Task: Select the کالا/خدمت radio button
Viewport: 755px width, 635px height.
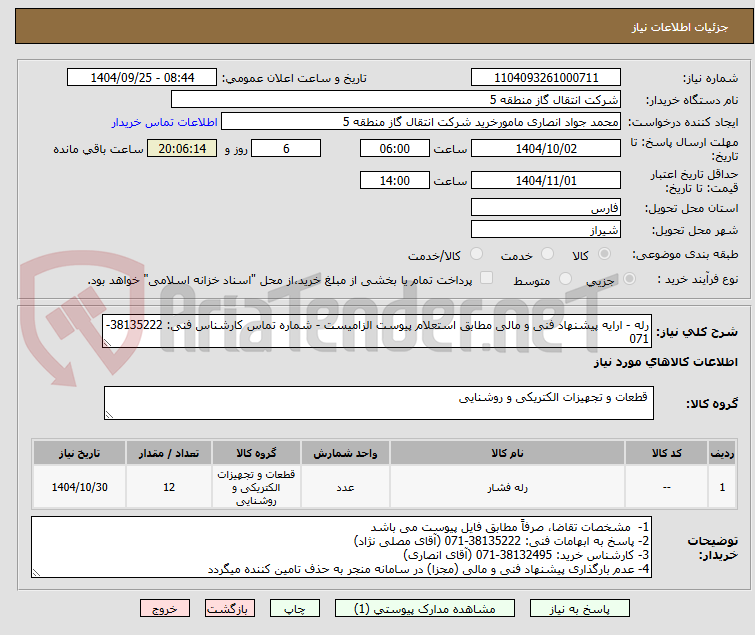Action: 476,253
